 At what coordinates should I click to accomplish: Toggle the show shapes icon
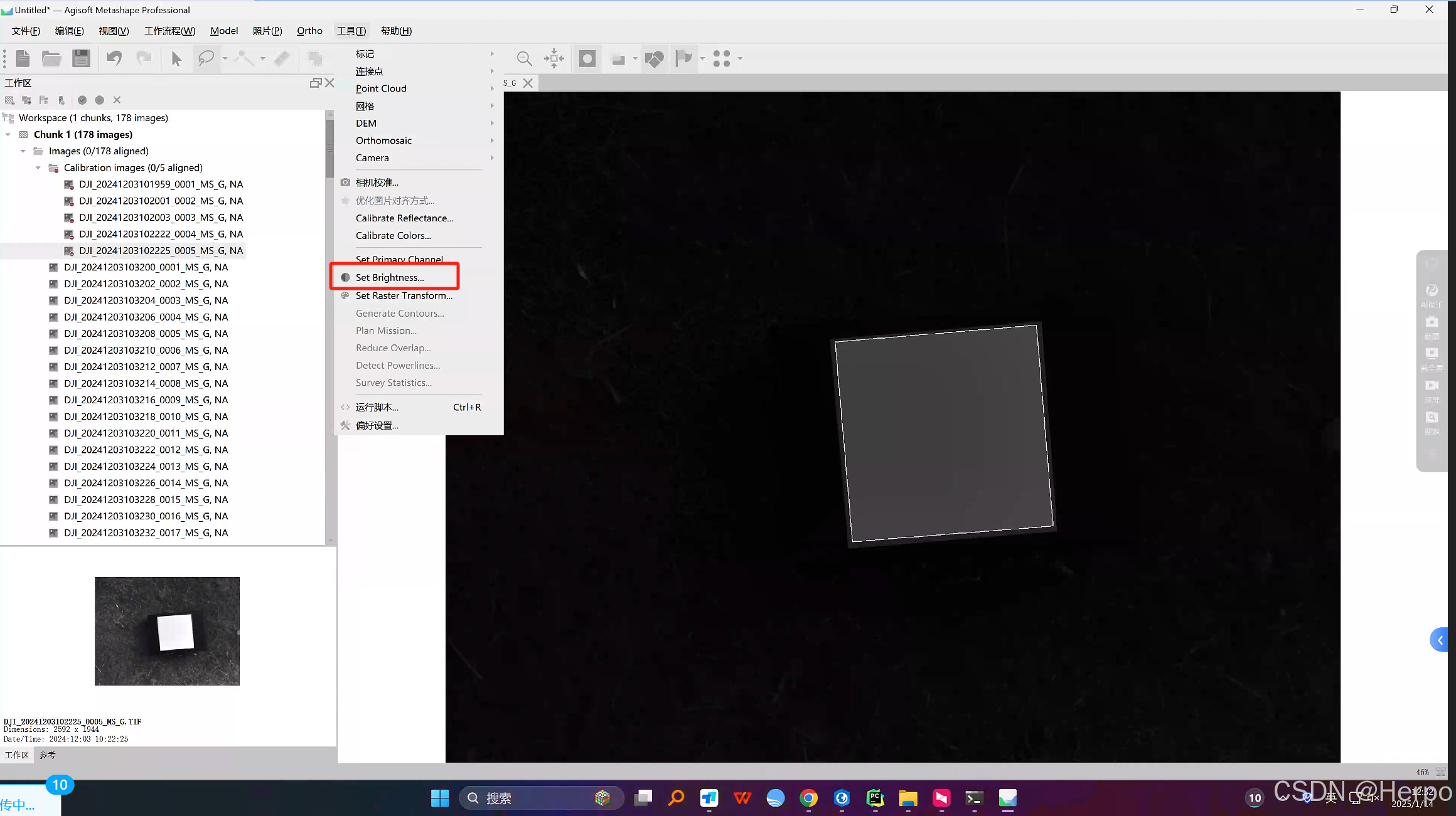click(654, 58)
